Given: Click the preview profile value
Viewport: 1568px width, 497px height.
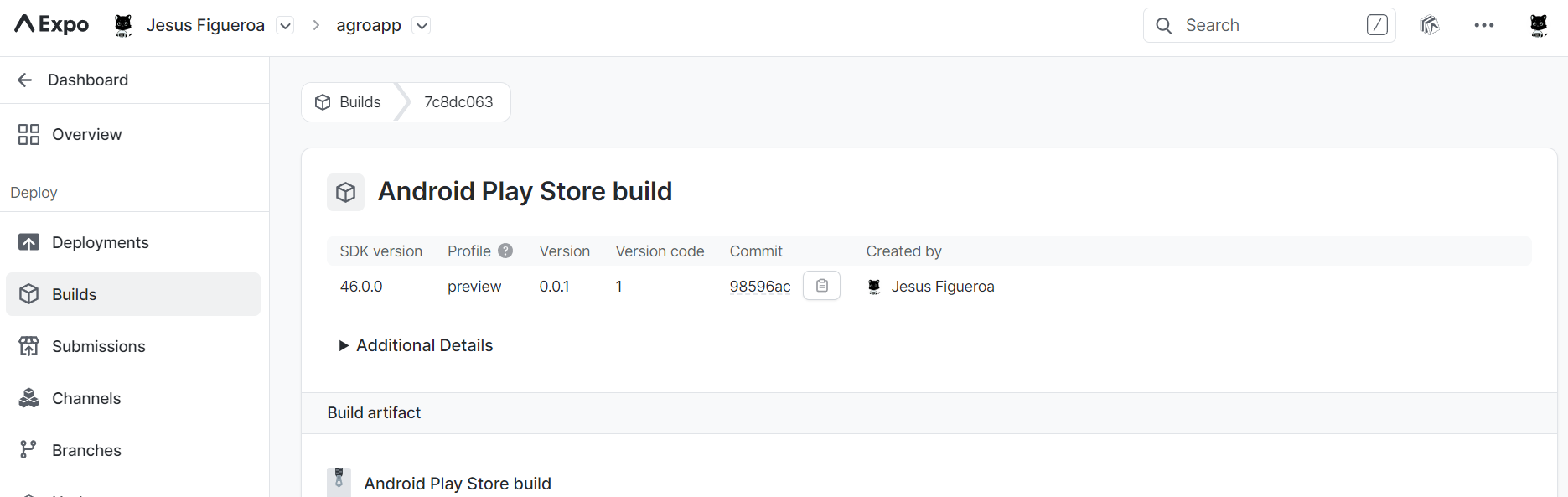Looking at the screenshot, I should tap(474, 287).
